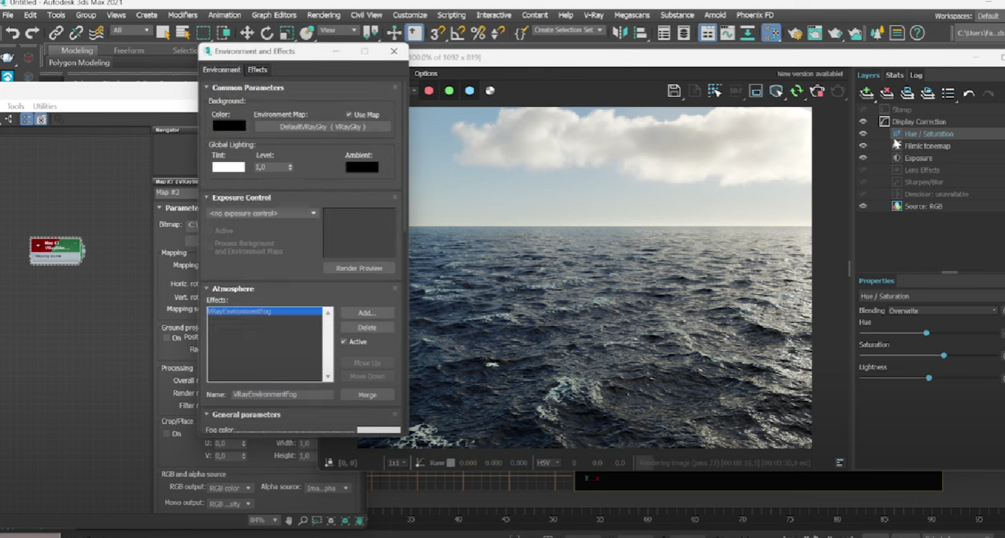This screenshot has width=1005, height=538.
Task: Click the Render Preview button
Action: 359,268
